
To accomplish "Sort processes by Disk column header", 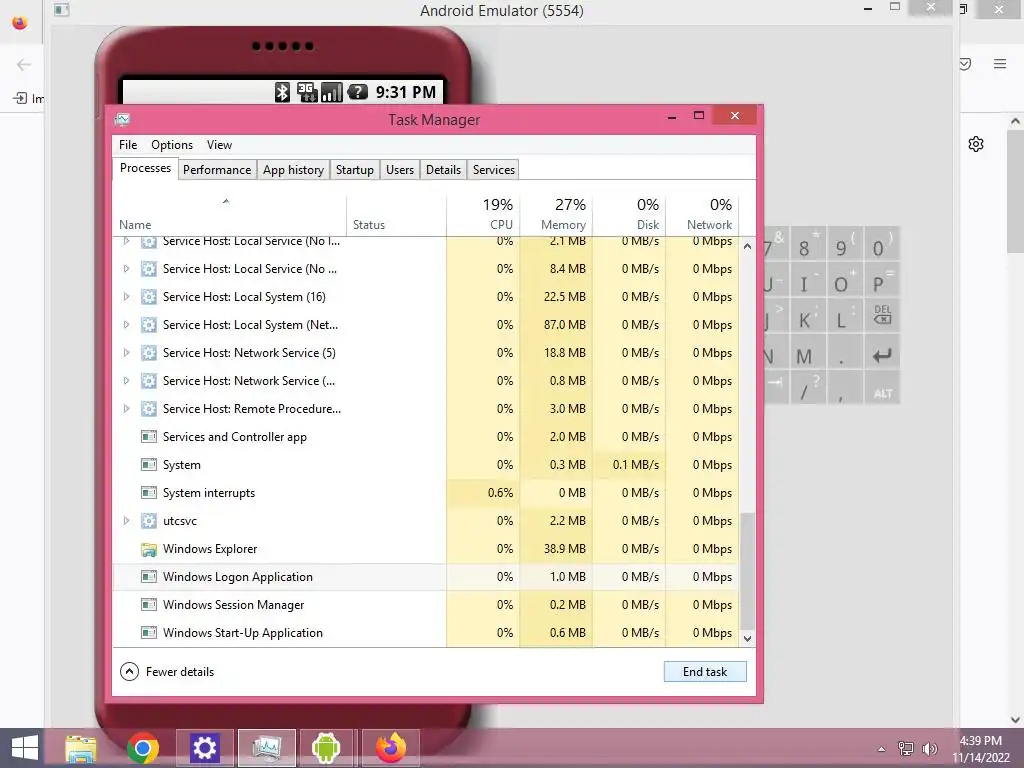I will (630, 215).
